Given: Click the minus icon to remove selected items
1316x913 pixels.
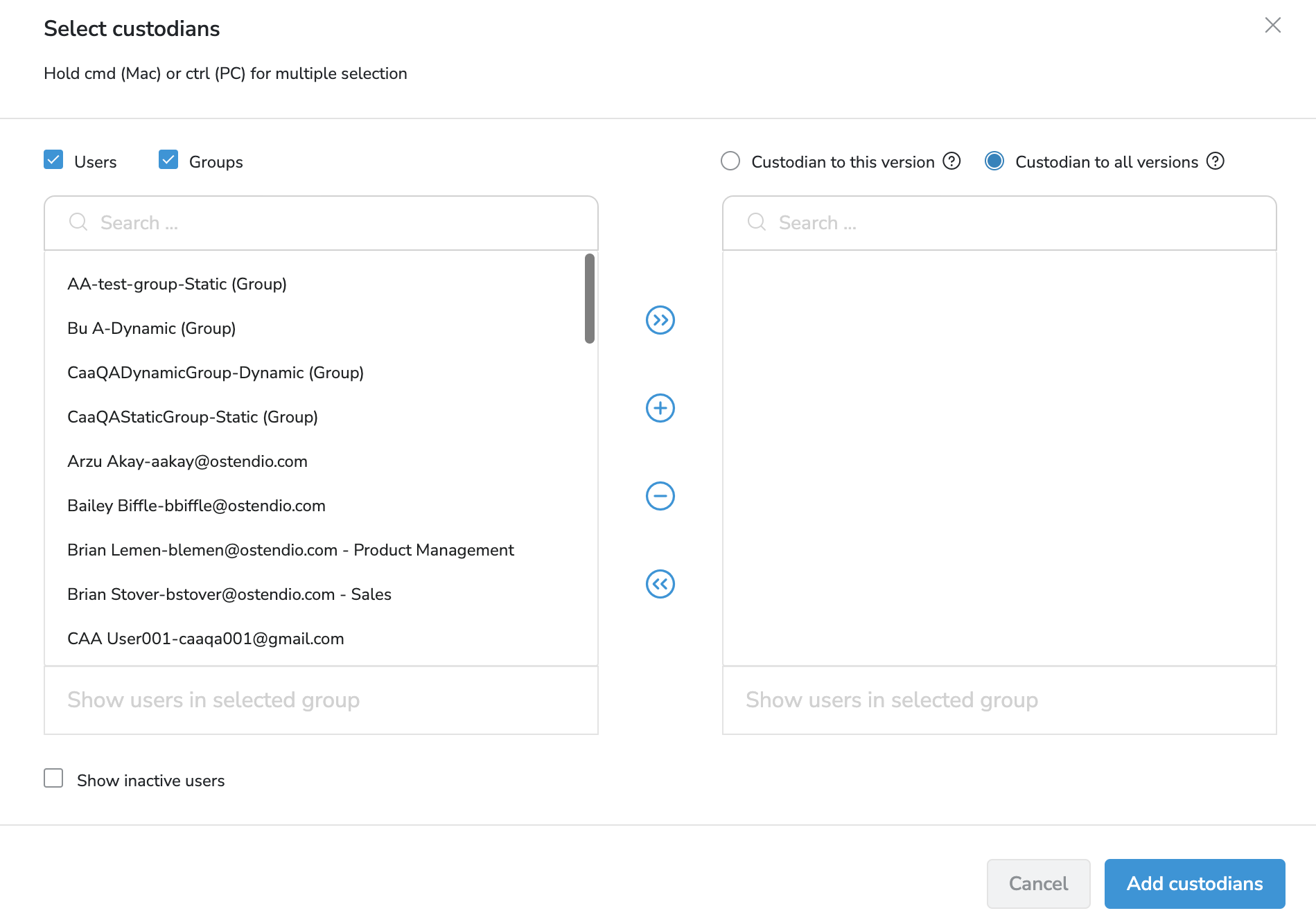Looking at the screenshot, I should [x=660, y=496].
